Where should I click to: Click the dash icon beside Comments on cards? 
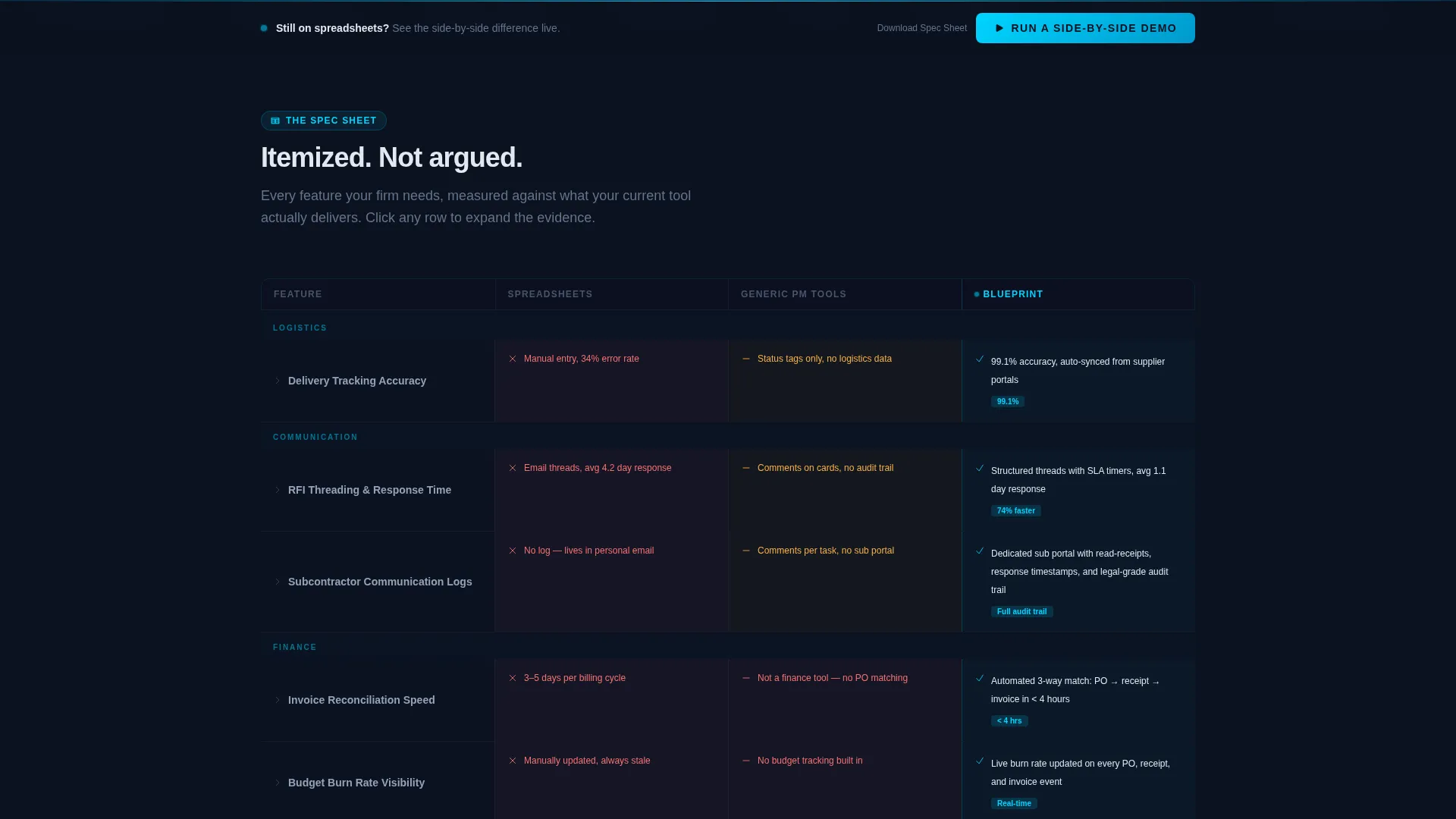[x=746, y=468]
